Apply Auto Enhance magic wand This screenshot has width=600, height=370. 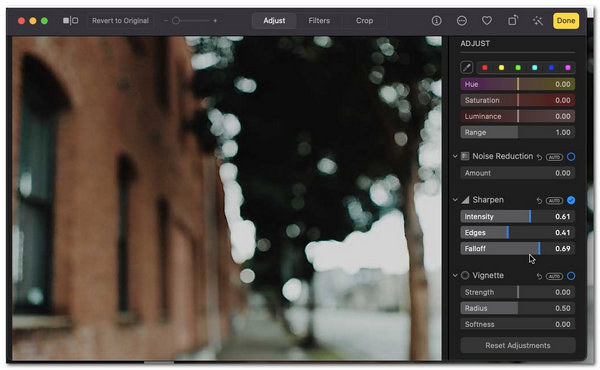click(538, 21)
